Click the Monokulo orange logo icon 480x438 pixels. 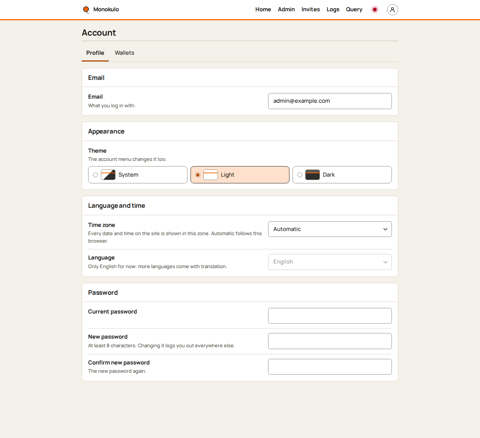point(86,9)
